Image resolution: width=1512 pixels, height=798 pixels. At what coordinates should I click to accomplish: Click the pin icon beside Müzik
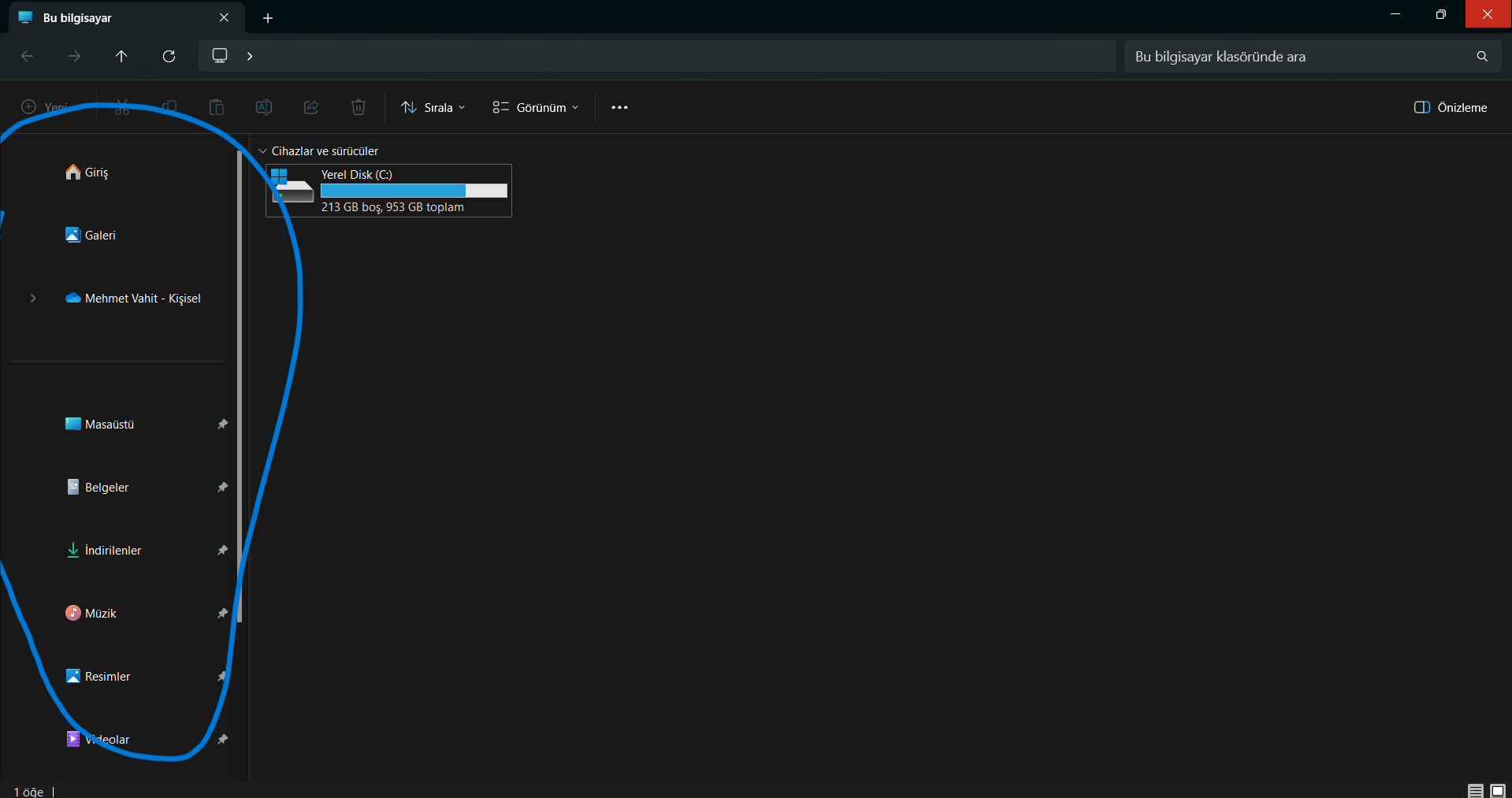(x=222, y=613)
